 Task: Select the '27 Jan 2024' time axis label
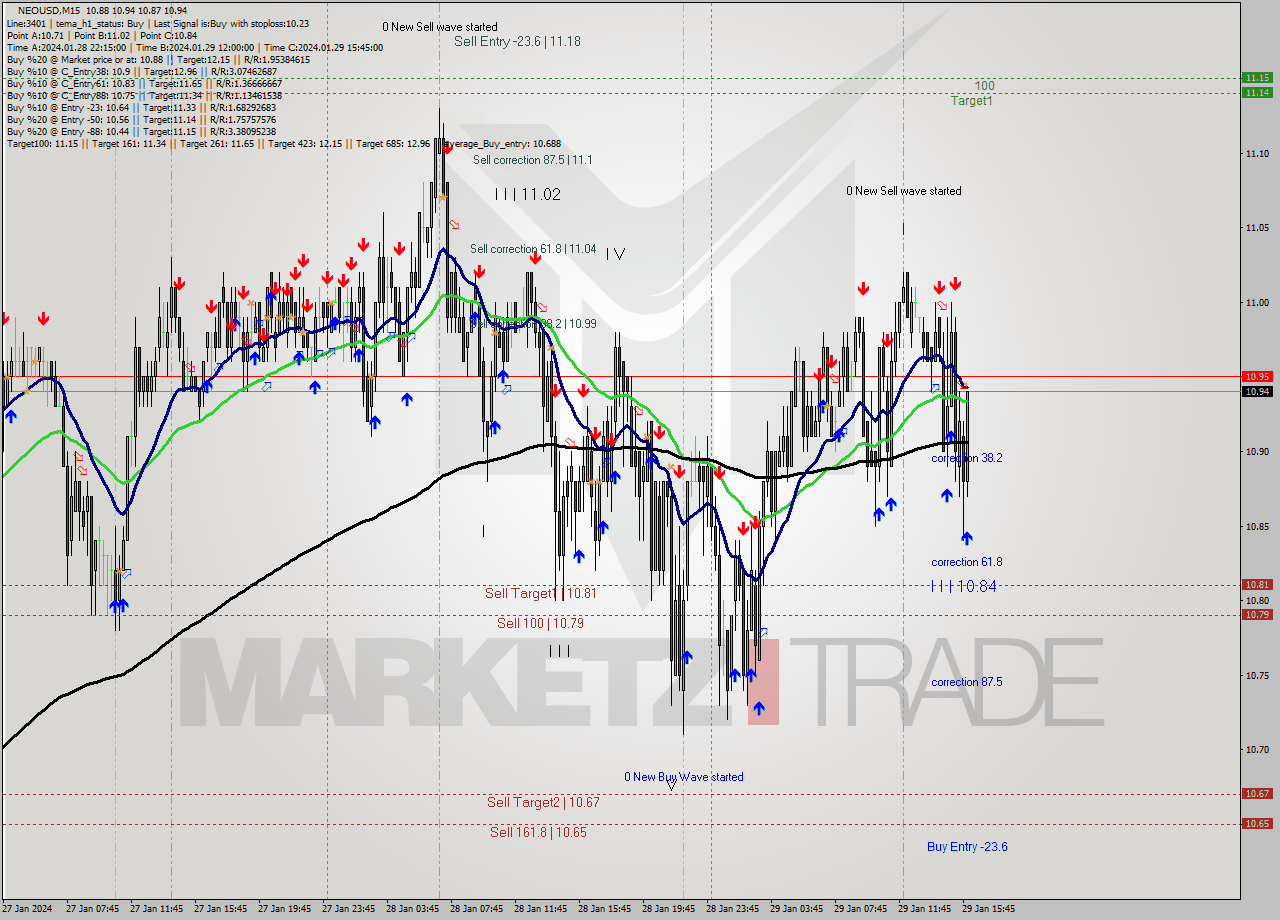[x=27, y=909]
